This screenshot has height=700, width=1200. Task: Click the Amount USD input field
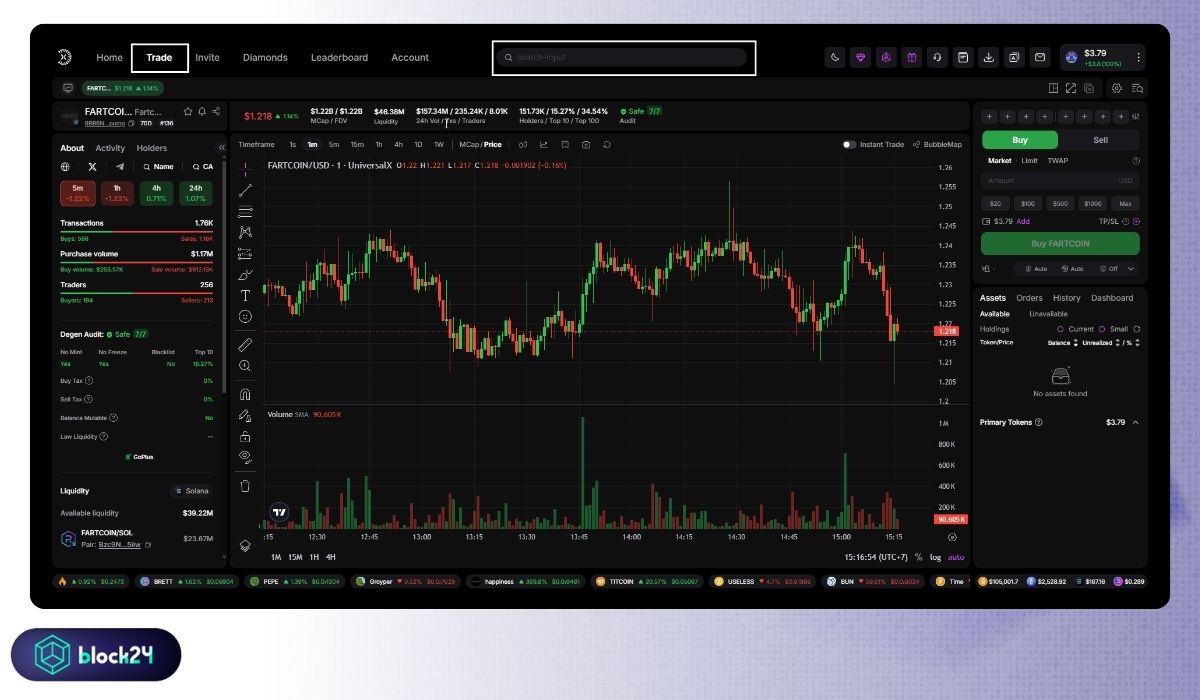[1060, 181]
